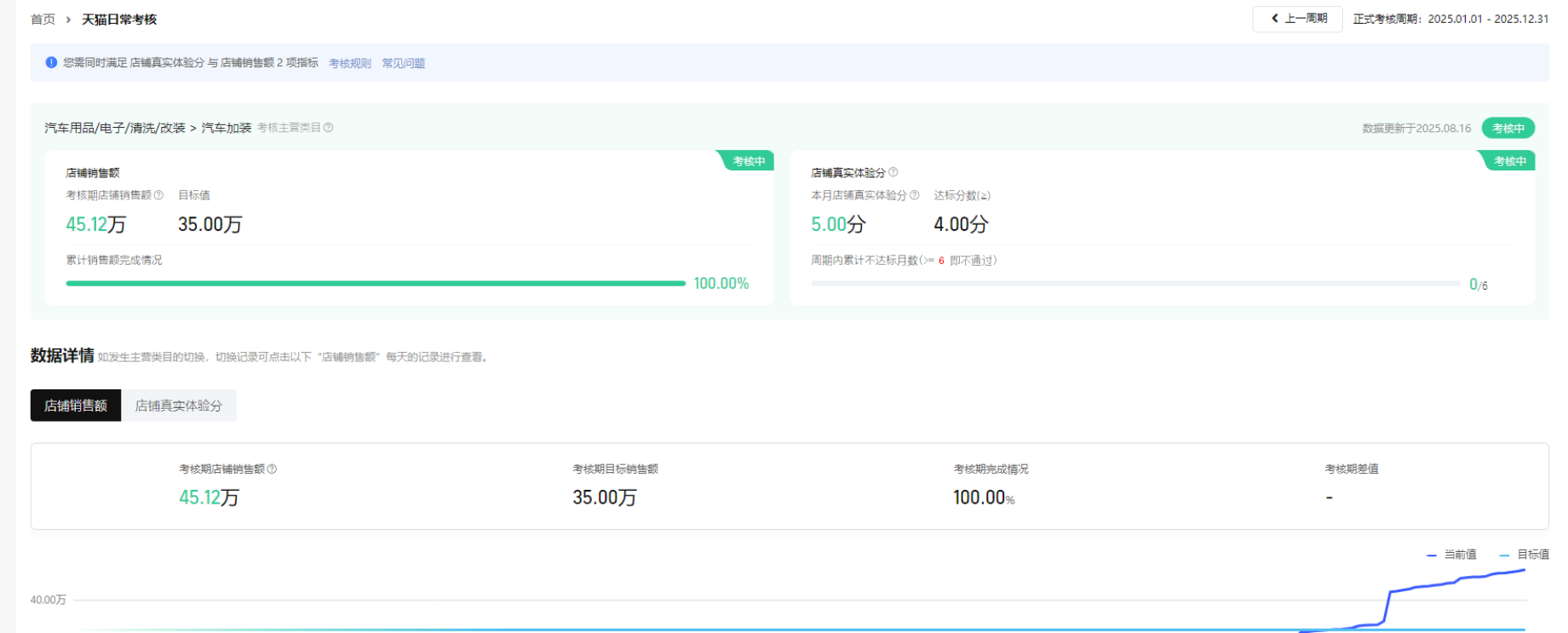The width and height of the screenshot is (1568, 633).
Task: Select the 店铺销售额 tab
Action: point(76,406)
